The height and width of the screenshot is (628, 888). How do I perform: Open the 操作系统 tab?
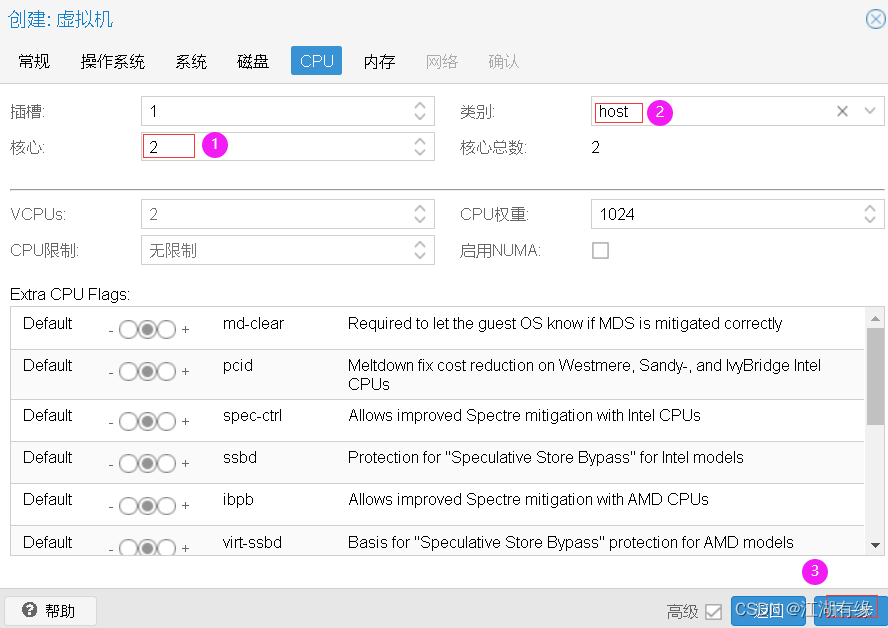click(113, 61)
